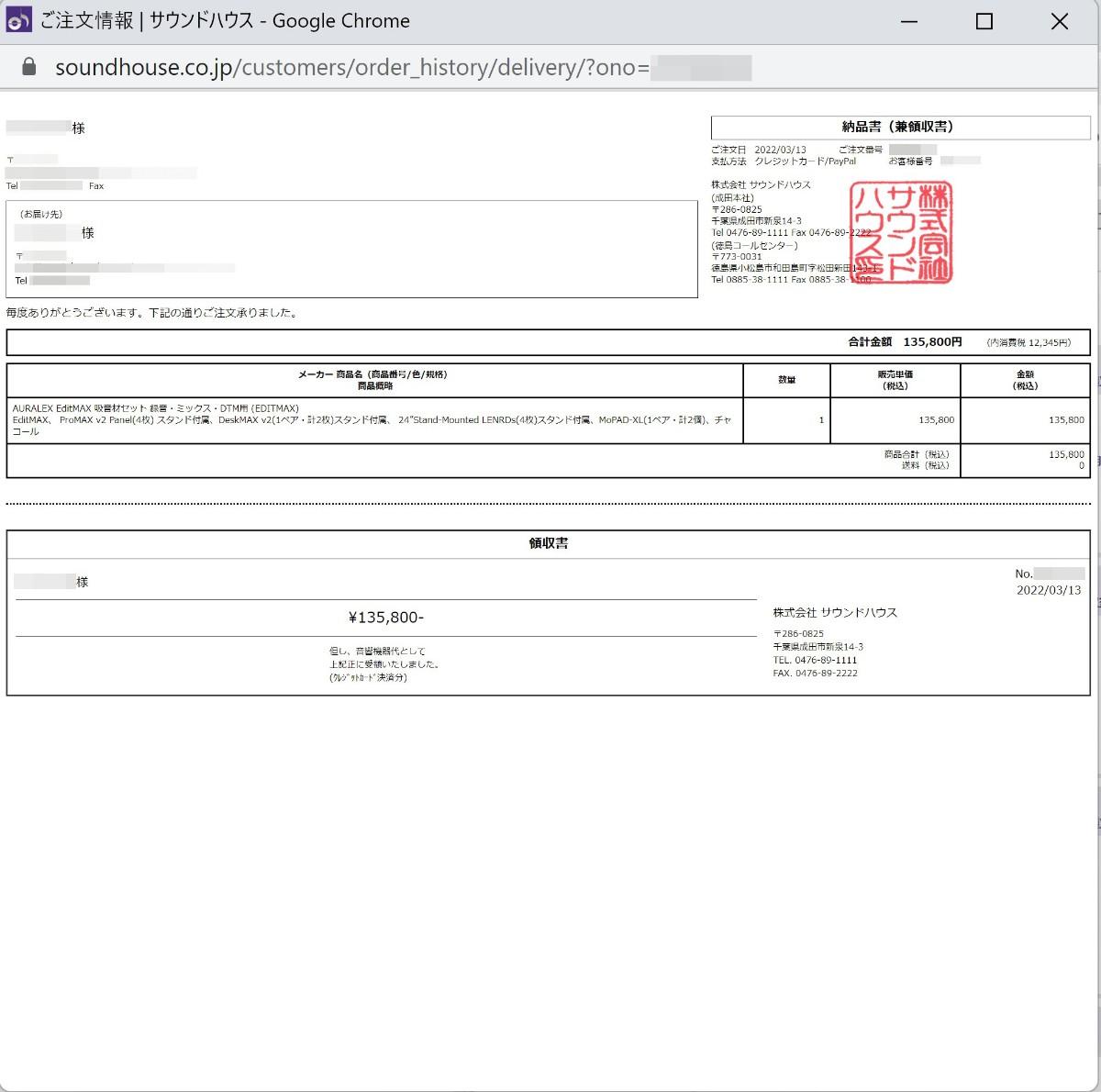Click the 販売単価 column header
Image resolution: width=1101 pixels, height=1092 pixels.
click(x=895, y=380)
